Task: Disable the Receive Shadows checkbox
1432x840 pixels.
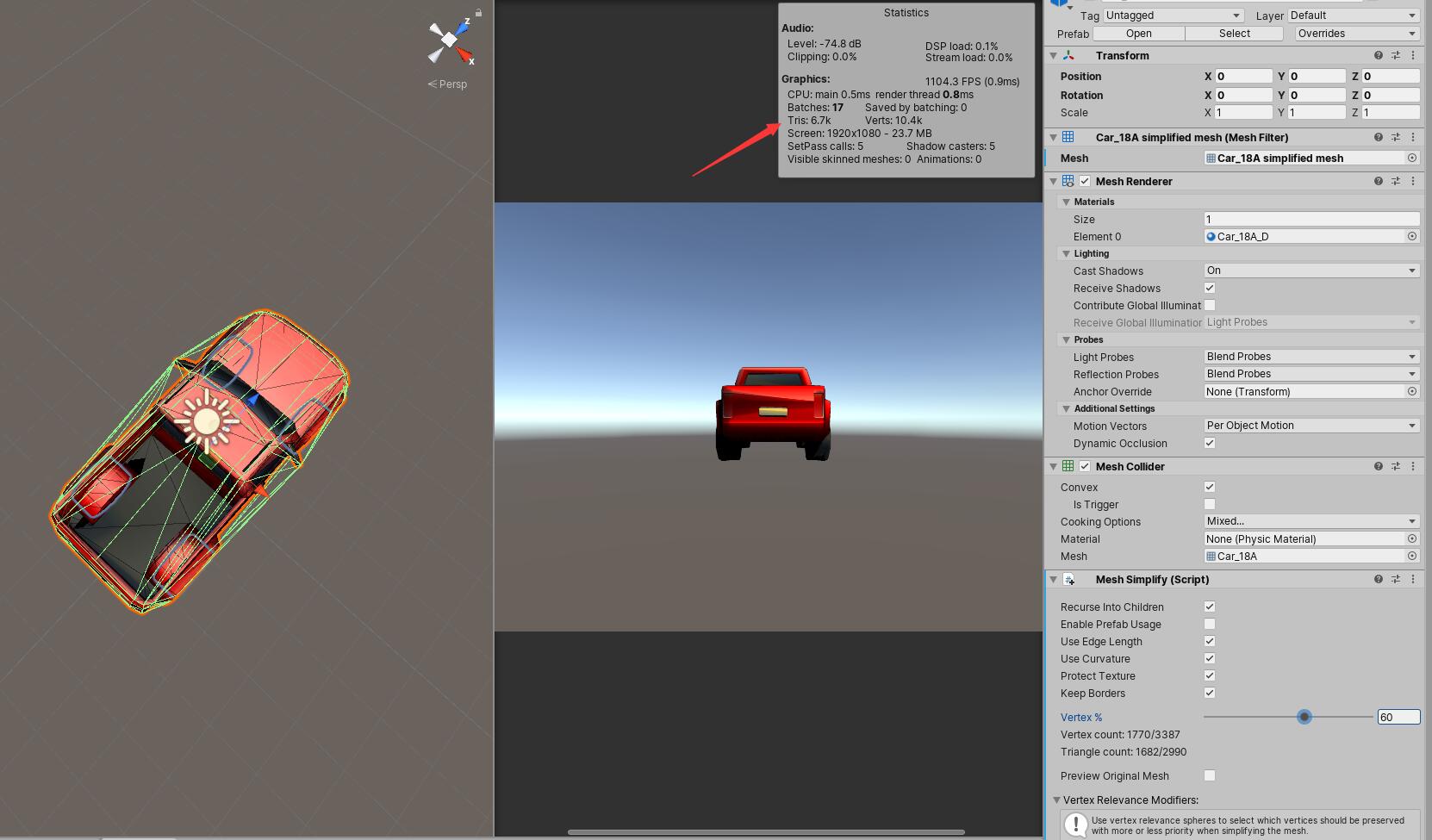Action: pyautogui.click(x=1210, y=288)
